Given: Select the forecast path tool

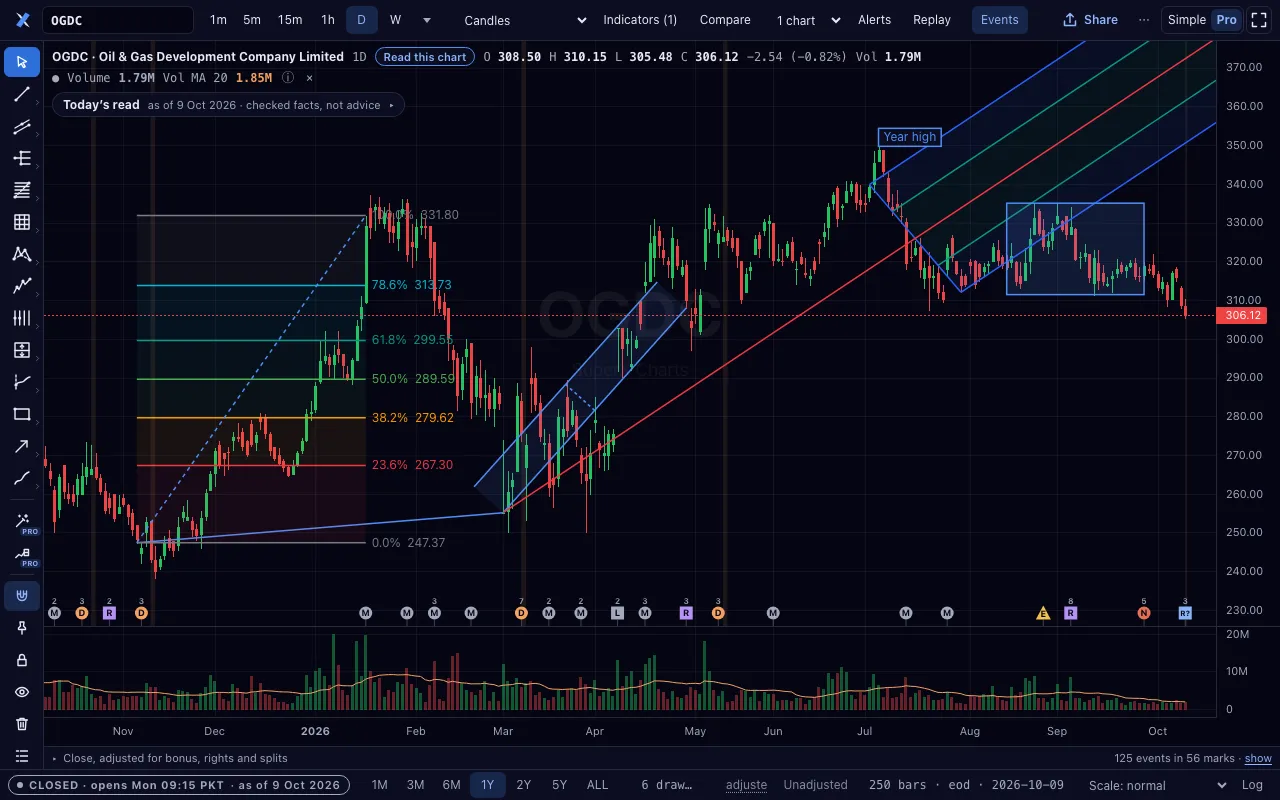Looking at the screenshot, I should [x=22, y=382].
